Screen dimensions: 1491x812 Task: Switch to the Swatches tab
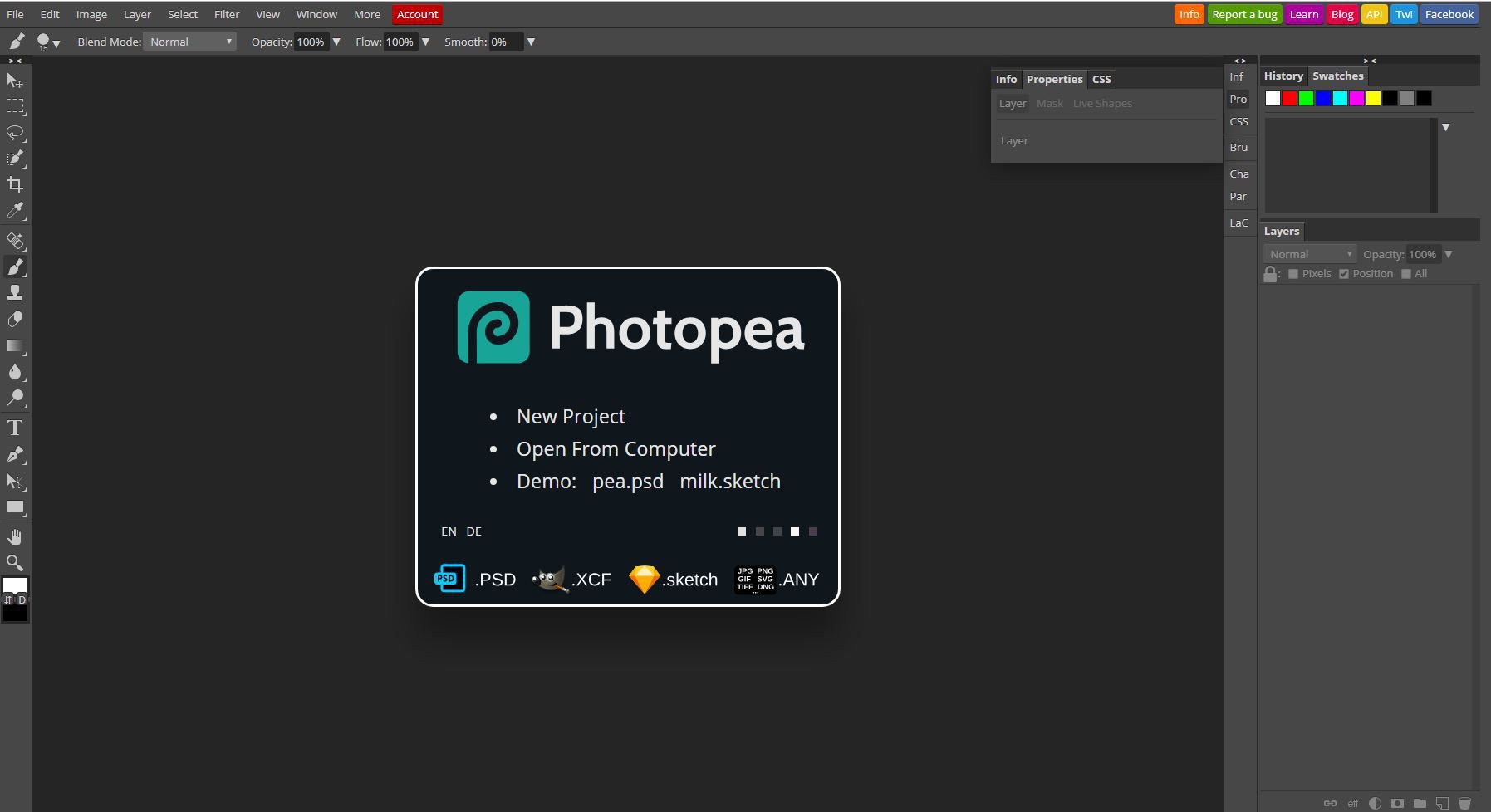coord(1337,76)
